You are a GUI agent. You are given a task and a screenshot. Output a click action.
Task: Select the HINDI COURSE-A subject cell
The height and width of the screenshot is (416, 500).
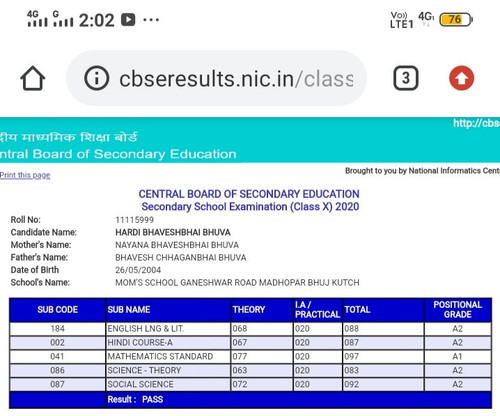pos(168,343)
